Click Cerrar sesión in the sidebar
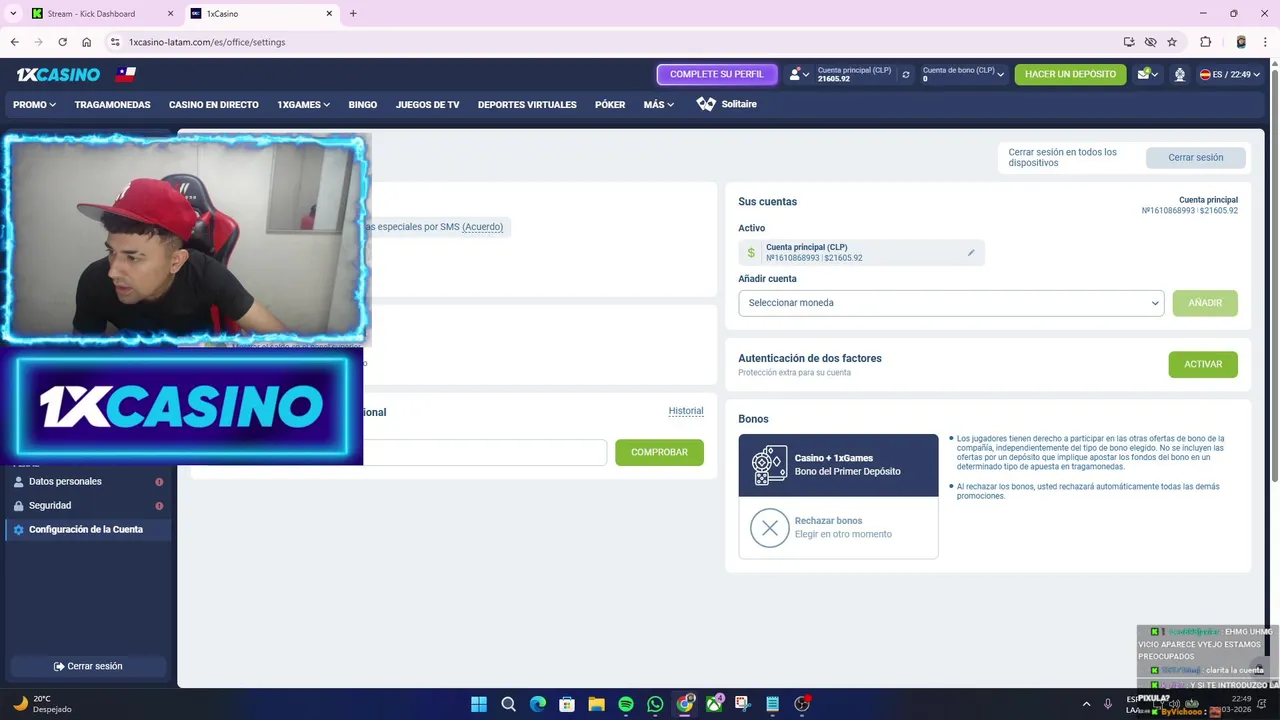The height and width of the screenshot is (720, 1280). 88,666
